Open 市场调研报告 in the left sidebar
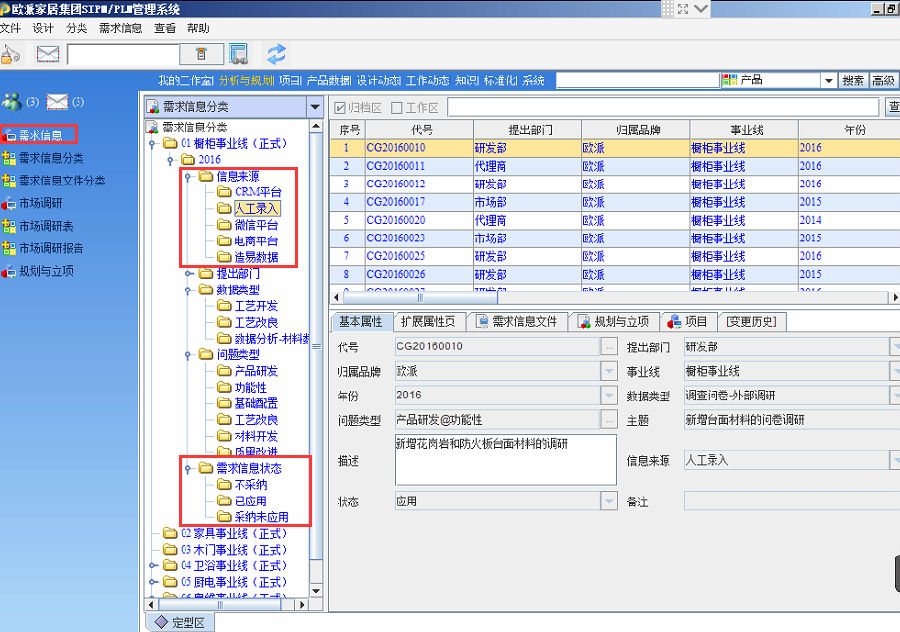 (50, 248)
